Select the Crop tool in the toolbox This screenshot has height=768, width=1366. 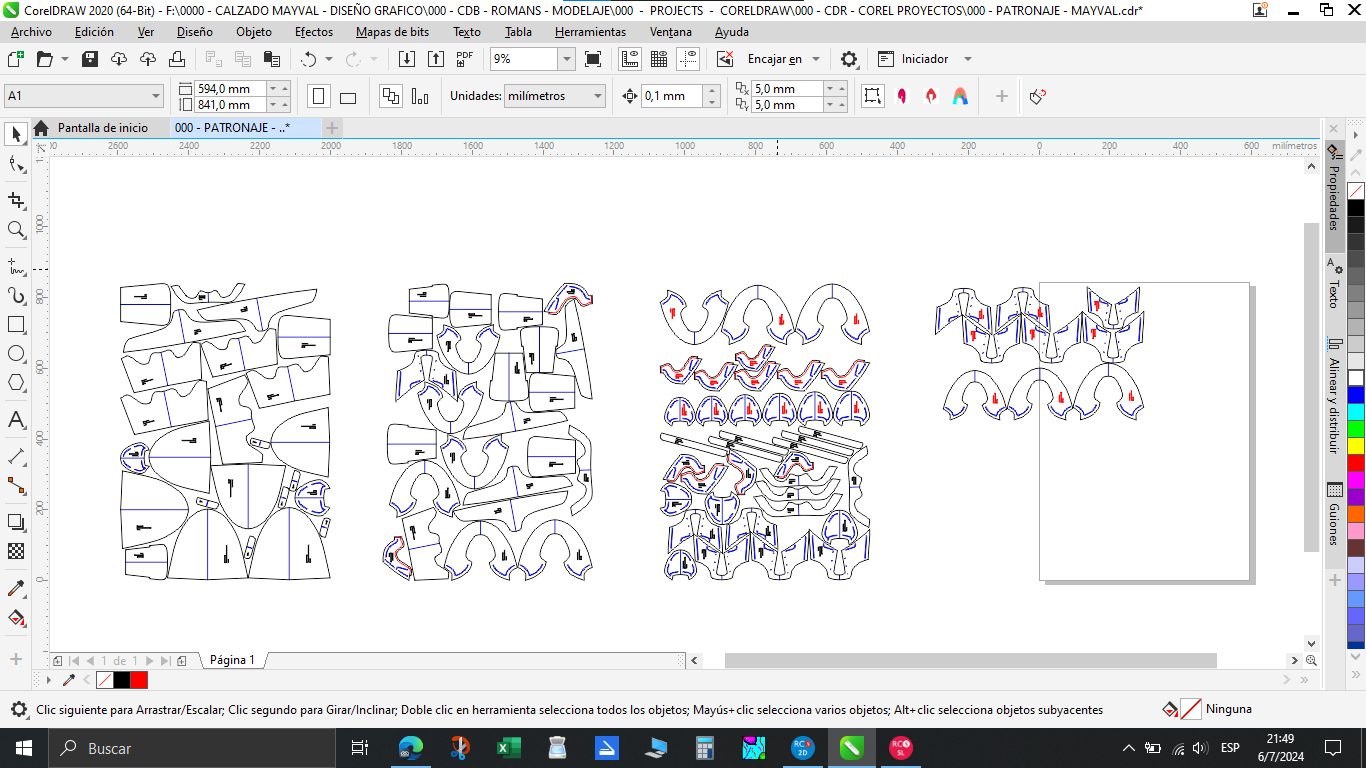(x=16, y=200)
